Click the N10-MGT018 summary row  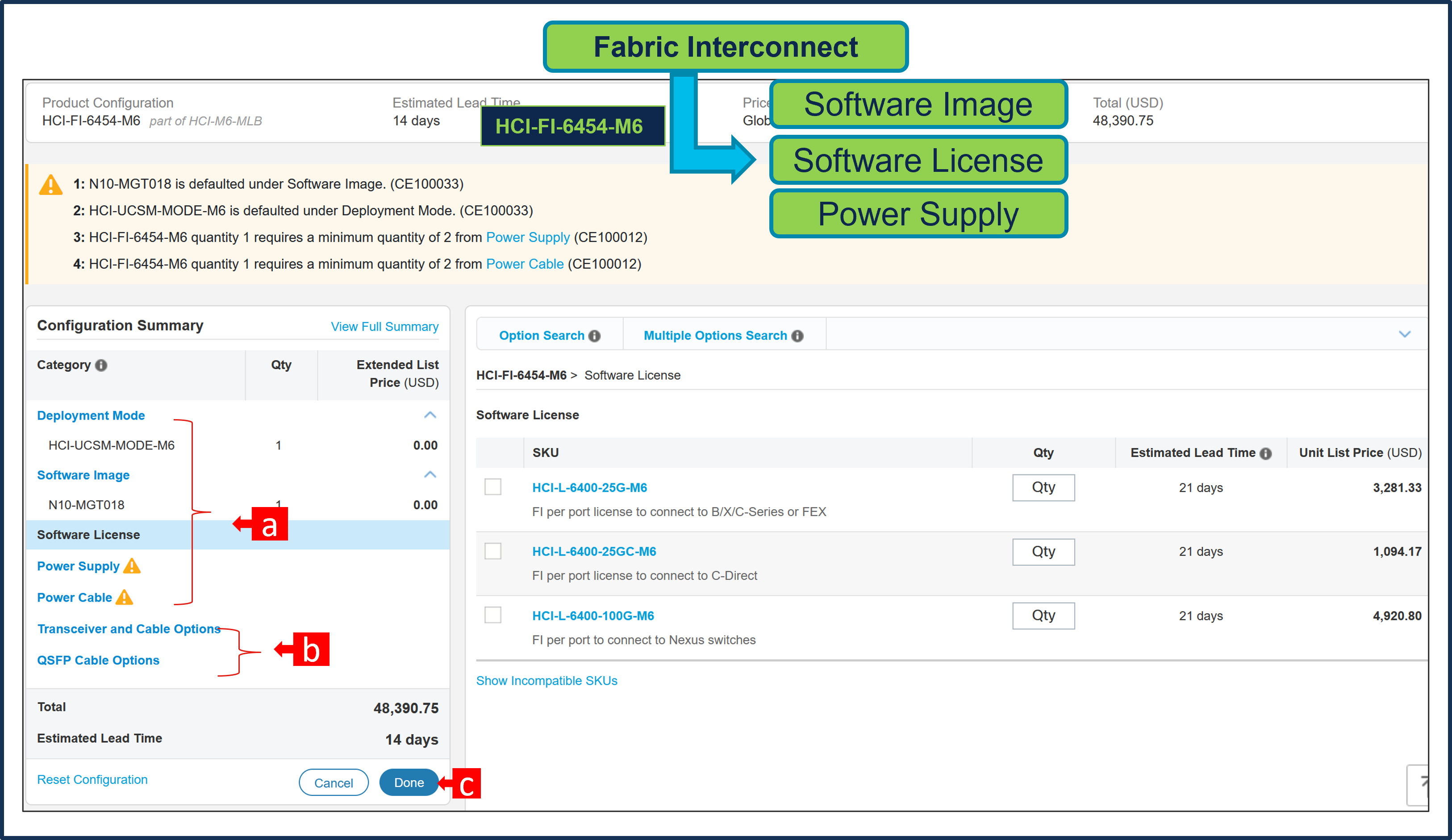point(238,505)
